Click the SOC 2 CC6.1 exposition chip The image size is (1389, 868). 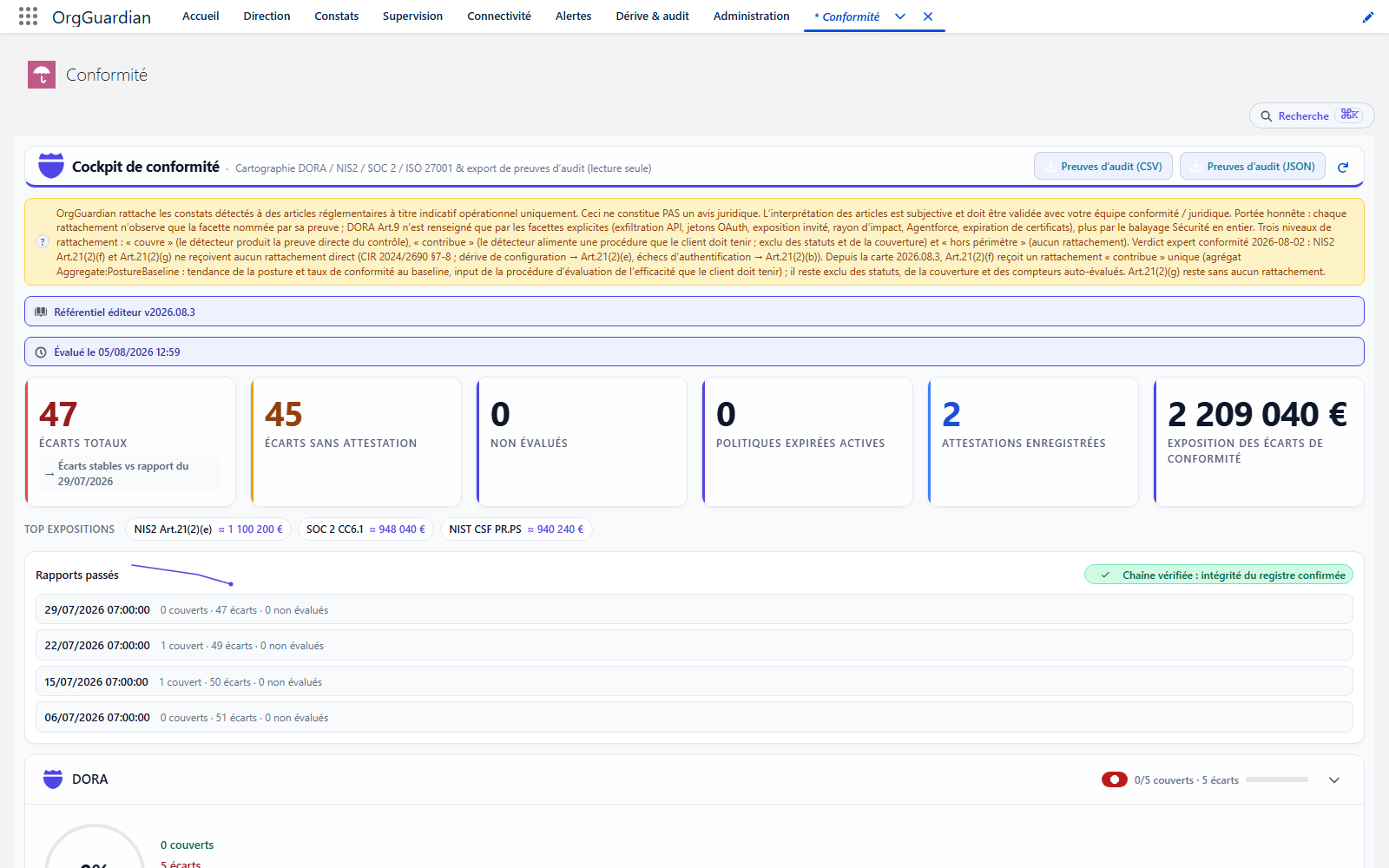tap(365, 529)
